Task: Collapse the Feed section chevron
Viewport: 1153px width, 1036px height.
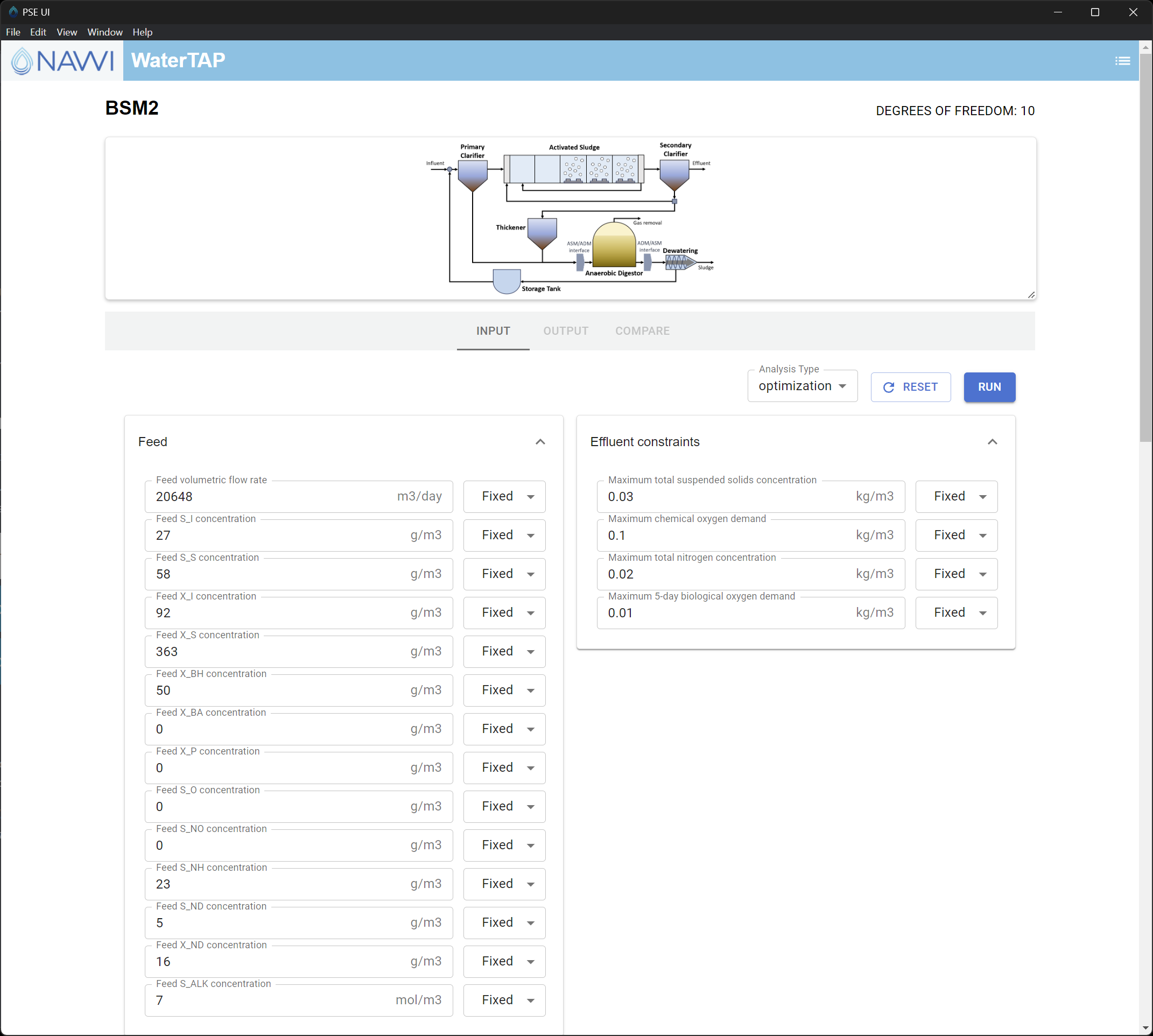Action: pyautogui.click(x=540, y=442)
